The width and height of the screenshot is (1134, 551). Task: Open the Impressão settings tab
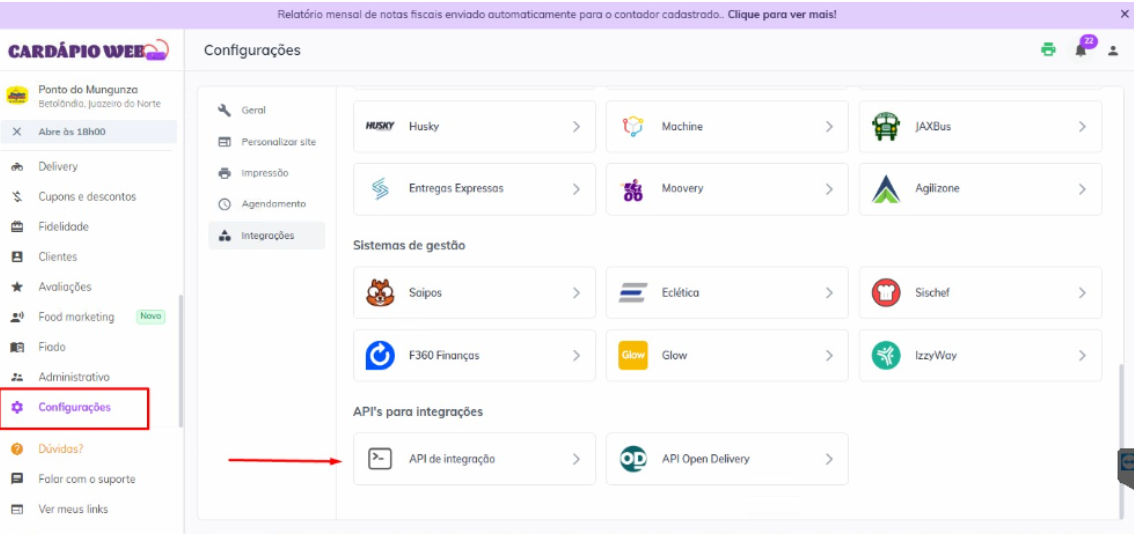[264, 173]
